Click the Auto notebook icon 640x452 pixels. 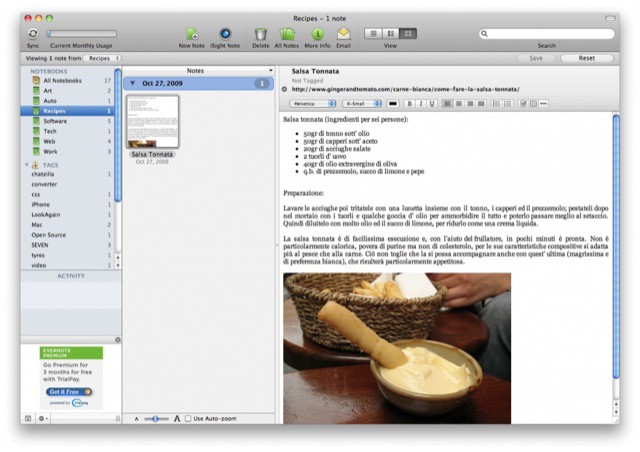[x=36, y=101]
